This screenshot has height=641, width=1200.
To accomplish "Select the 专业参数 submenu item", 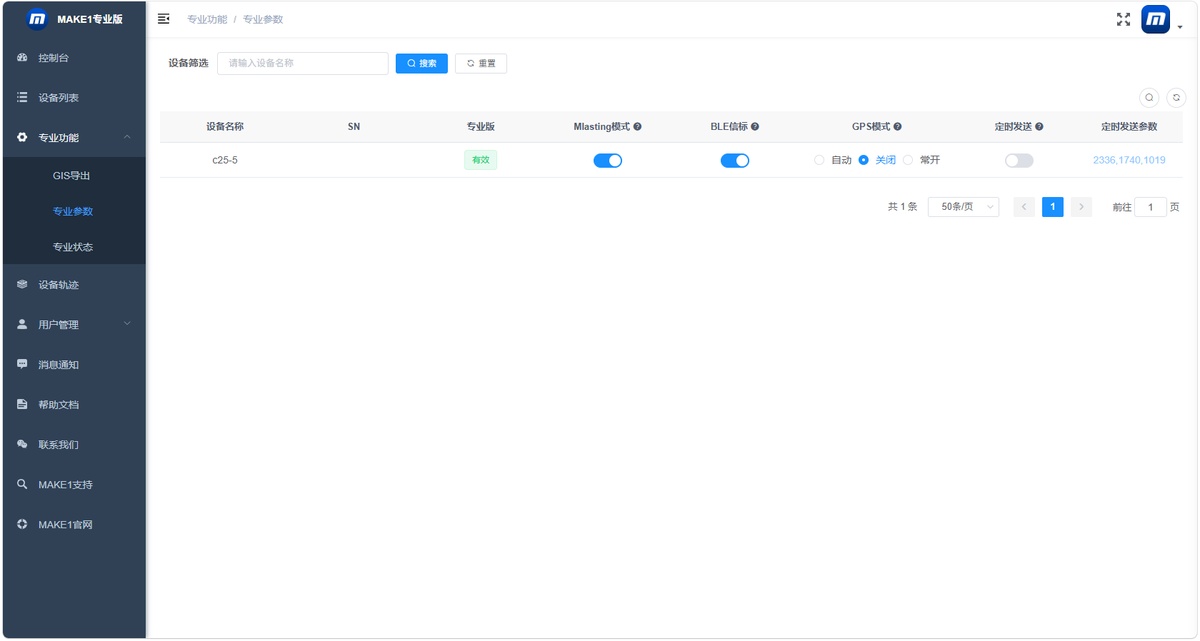I will click(x=73, y=212).
